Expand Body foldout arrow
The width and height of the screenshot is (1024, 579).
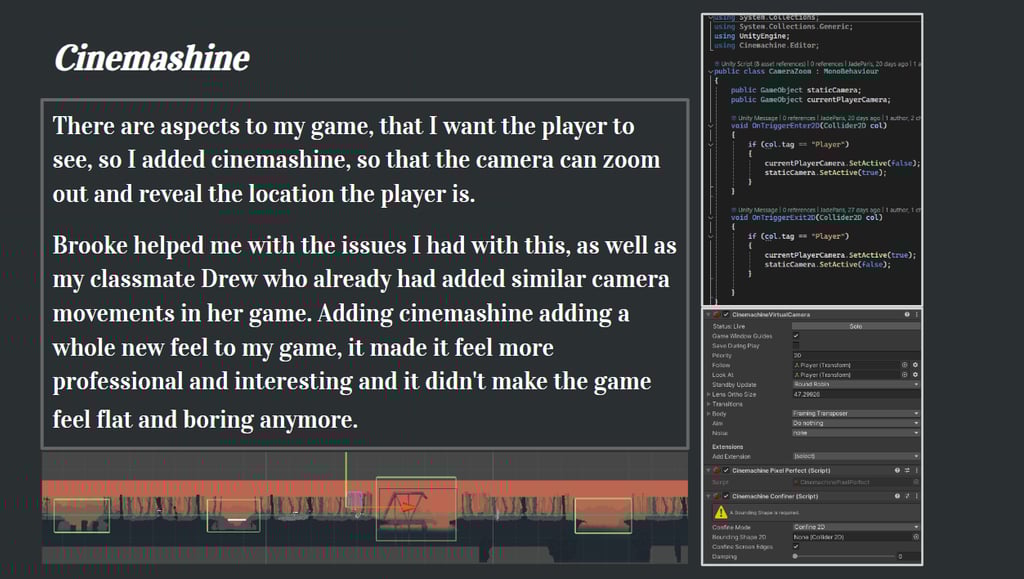709,413
